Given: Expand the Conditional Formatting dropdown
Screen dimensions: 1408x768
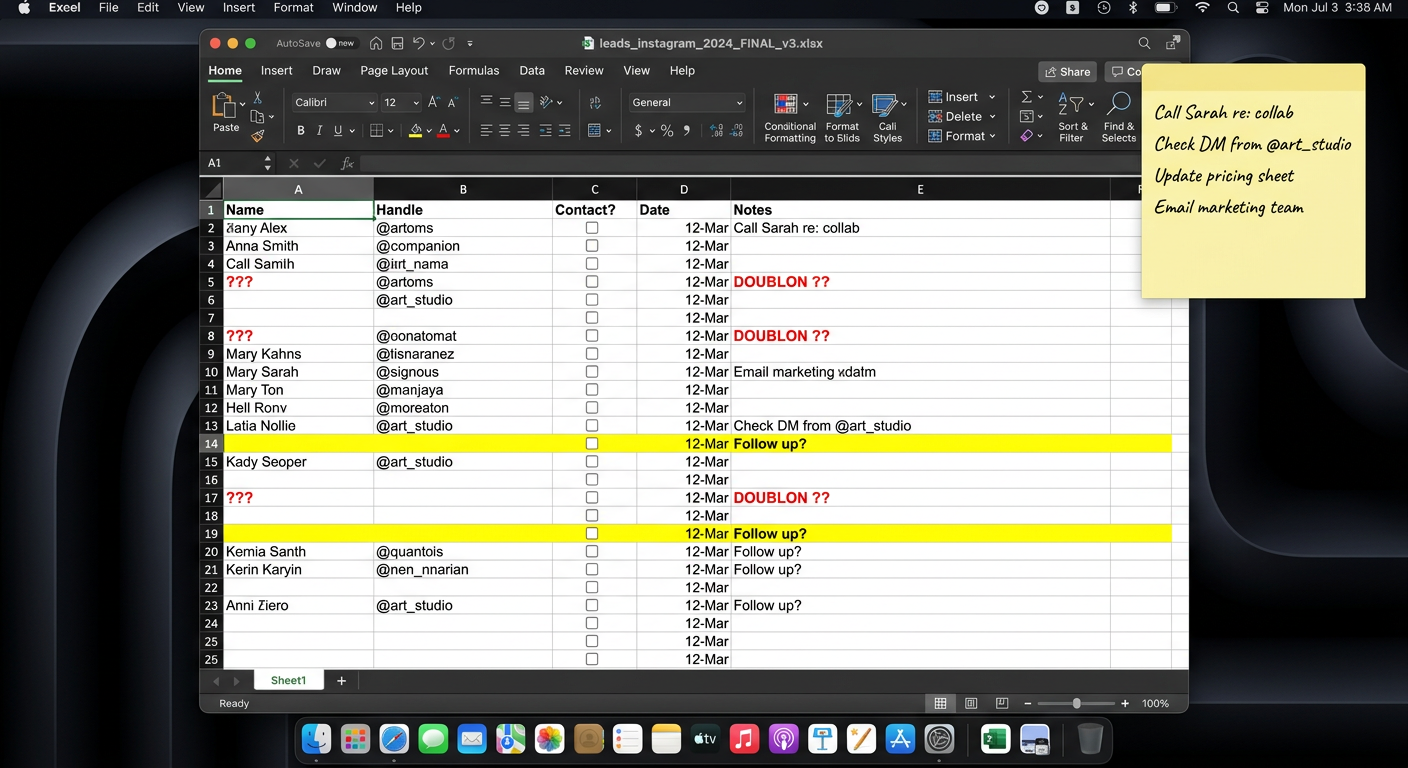Looking at the screenshot, I should point(807,104).
